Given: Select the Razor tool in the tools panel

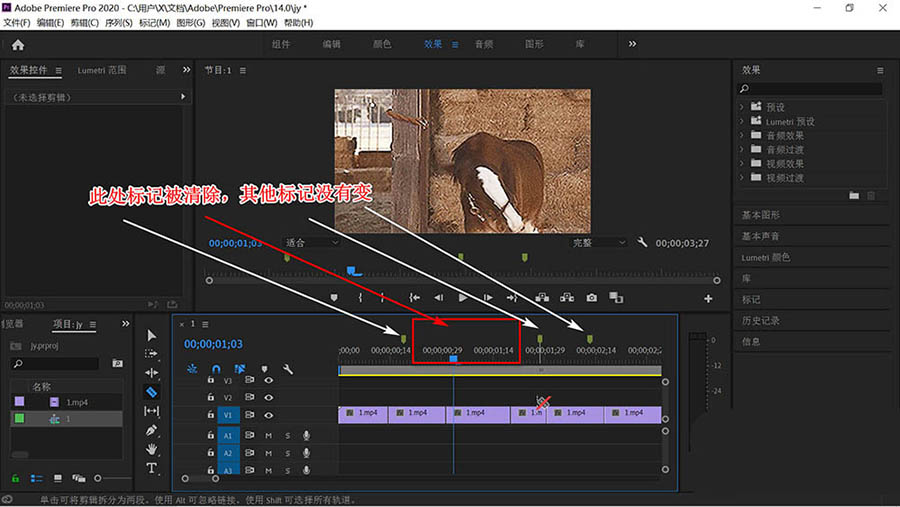Looking at the screenshot, I should pyautogui.click(x=152, y=392).
